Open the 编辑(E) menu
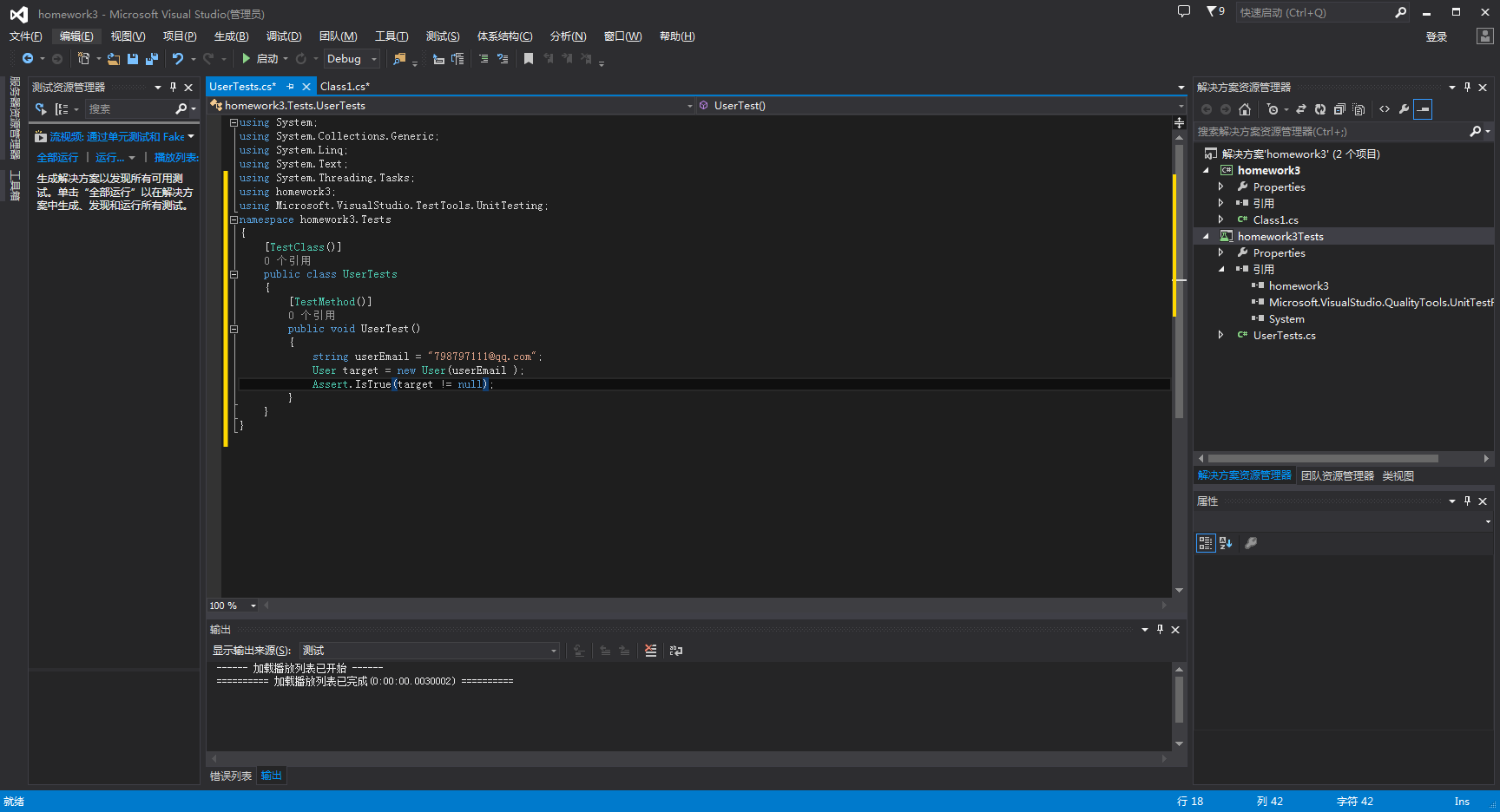Viewport: 1500px width, 812px height. point(76,36)
